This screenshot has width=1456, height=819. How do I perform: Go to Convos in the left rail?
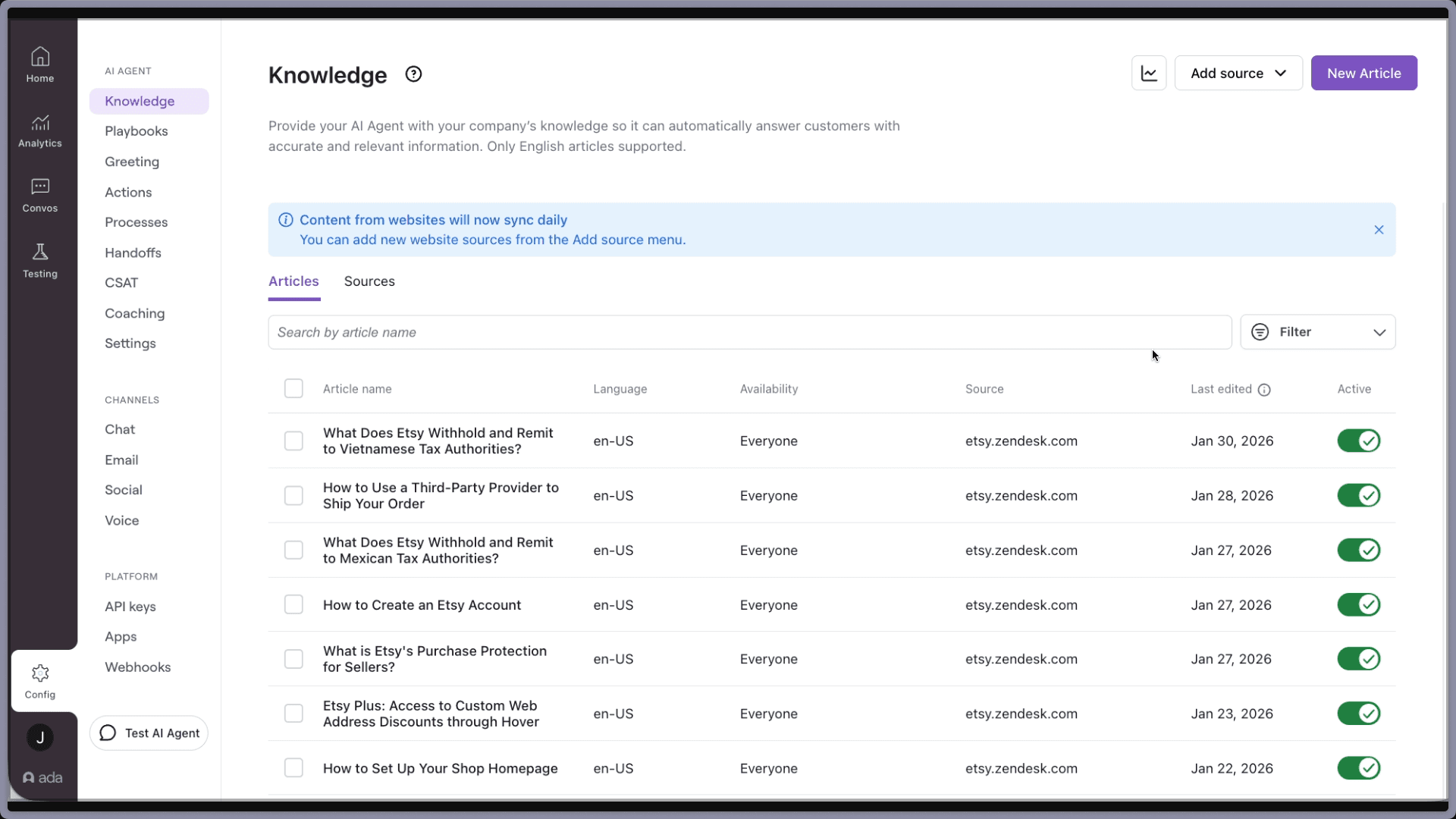pos(40,196)
